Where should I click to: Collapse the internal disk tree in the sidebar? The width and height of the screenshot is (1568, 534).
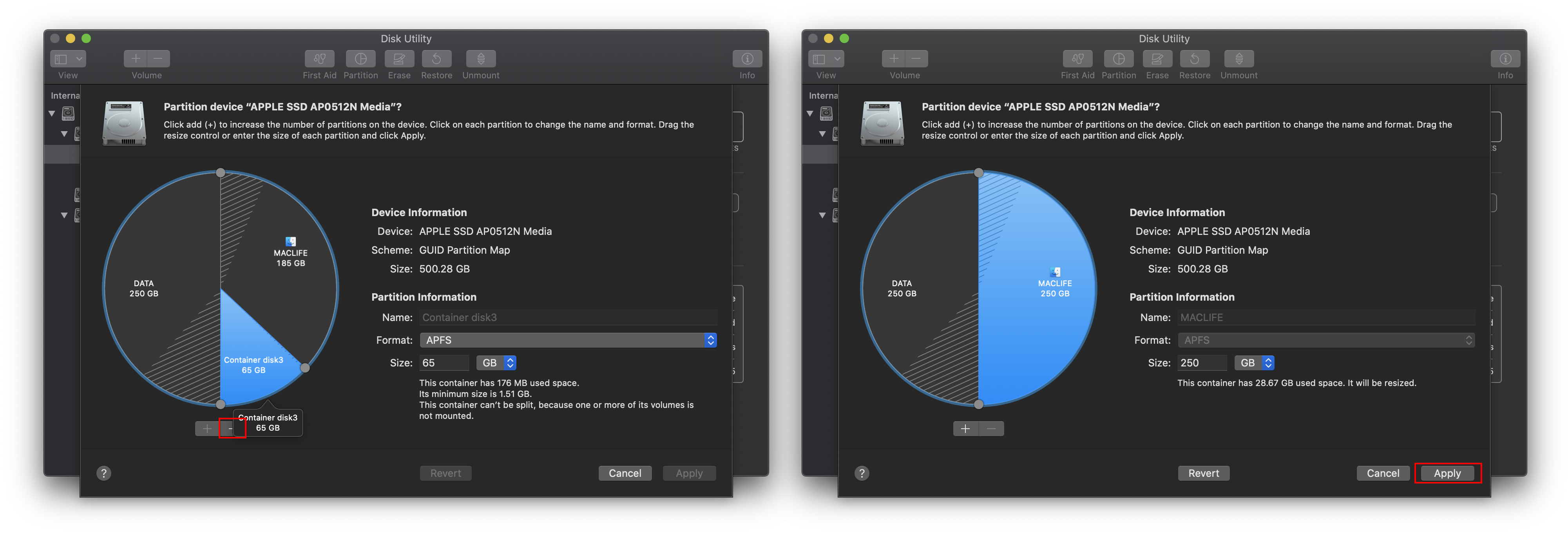click(x=53, y=113)
